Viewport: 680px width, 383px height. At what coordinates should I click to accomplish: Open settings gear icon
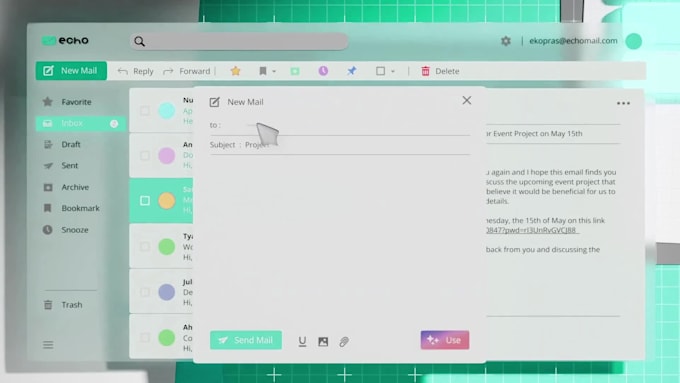point(506,41)
